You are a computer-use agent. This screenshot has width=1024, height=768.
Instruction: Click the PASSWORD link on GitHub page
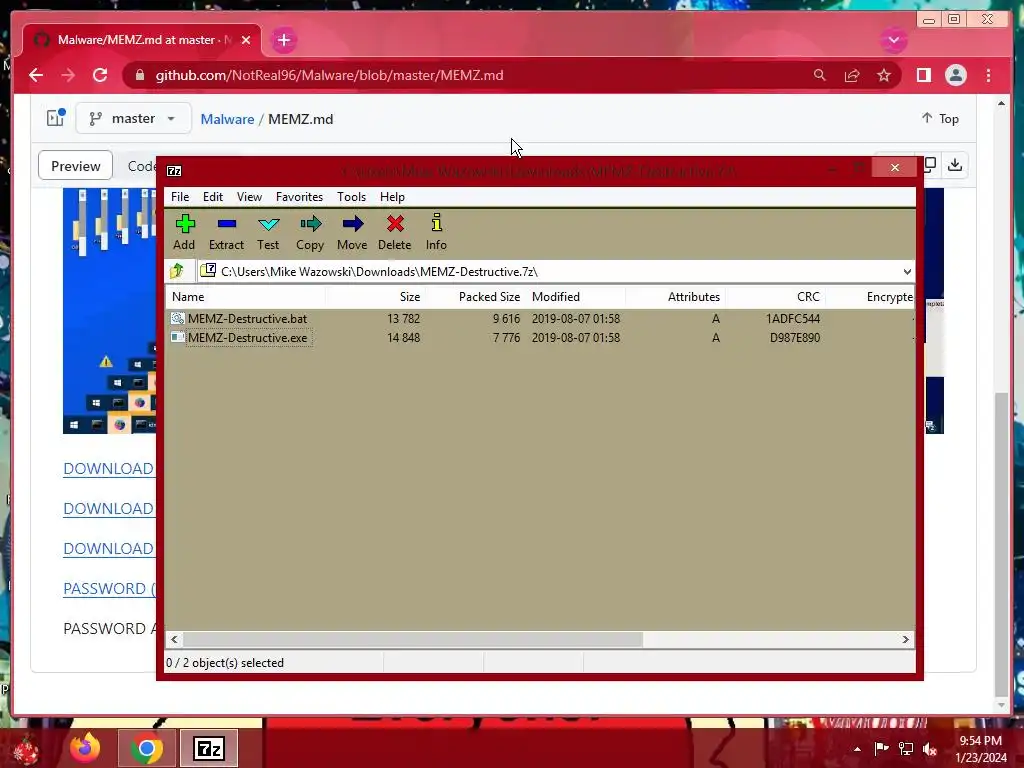tap(108, 588)
